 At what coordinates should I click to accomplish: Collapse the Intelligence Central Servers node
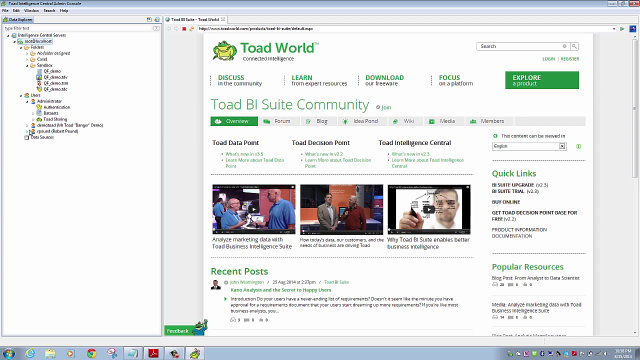[x=8, y=36]
